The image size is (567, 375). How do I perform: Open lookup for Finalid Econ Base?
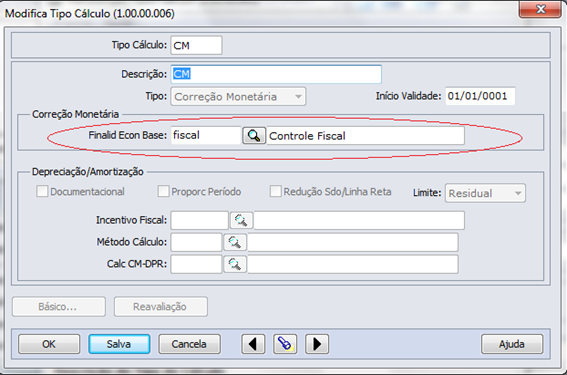254,136
